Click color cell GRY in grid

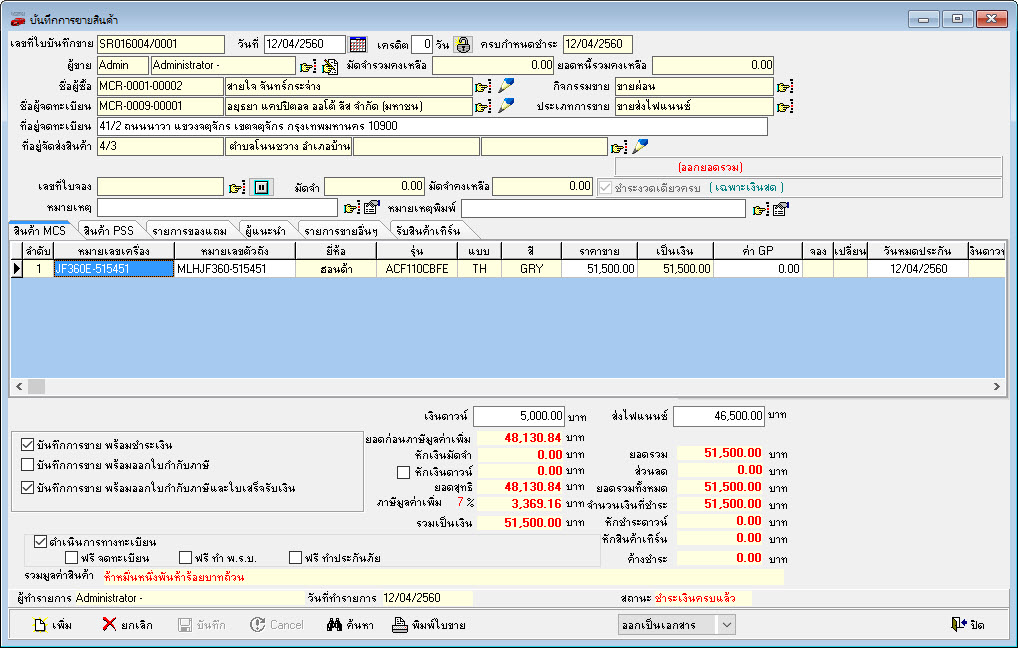coord(531,269)
